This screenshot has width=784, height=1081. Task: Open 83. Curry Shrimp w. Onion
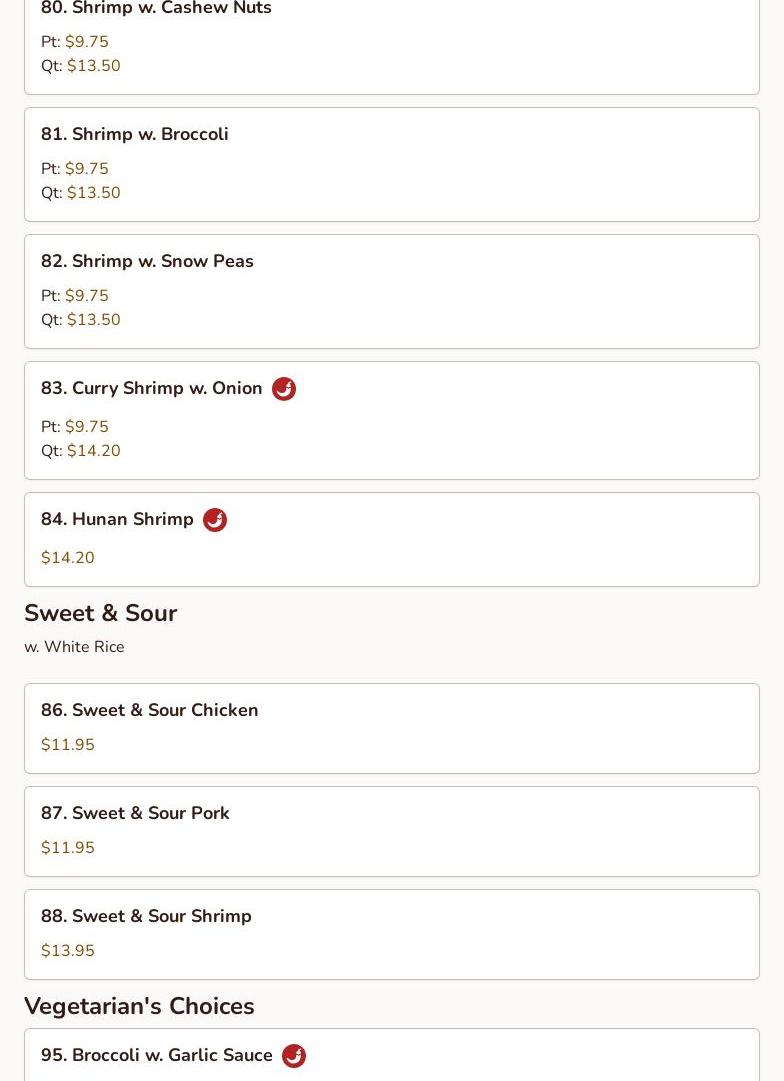(x=152, y=388)
